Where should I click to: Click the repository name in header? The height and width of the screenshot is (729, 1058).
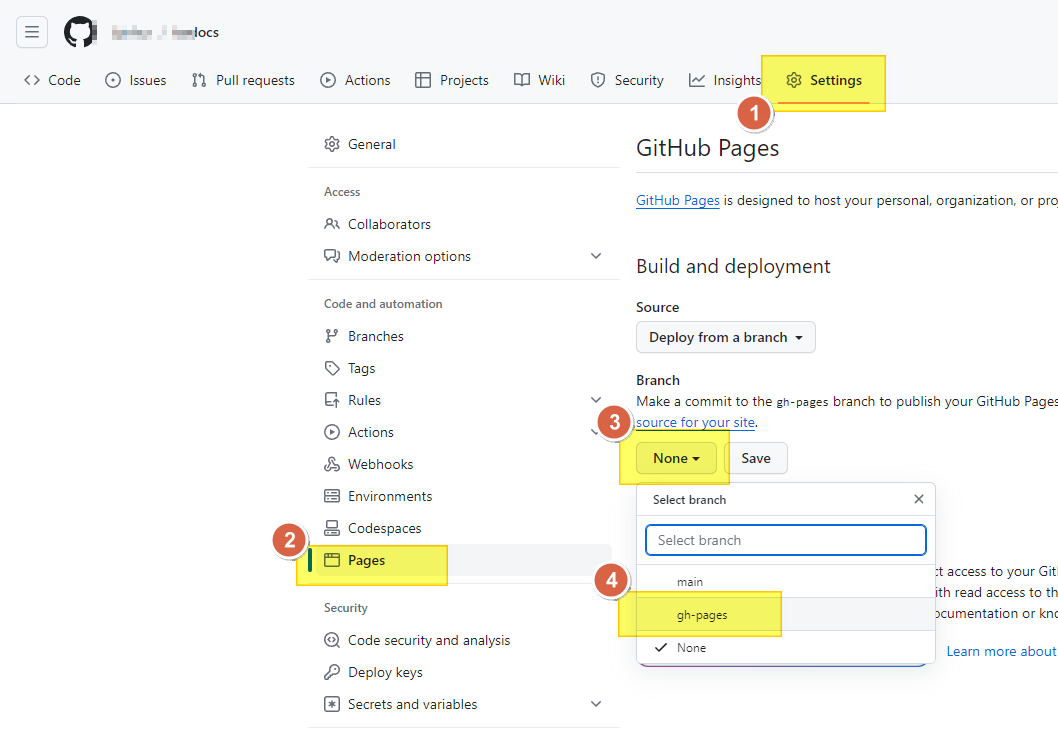coord(195,32)
